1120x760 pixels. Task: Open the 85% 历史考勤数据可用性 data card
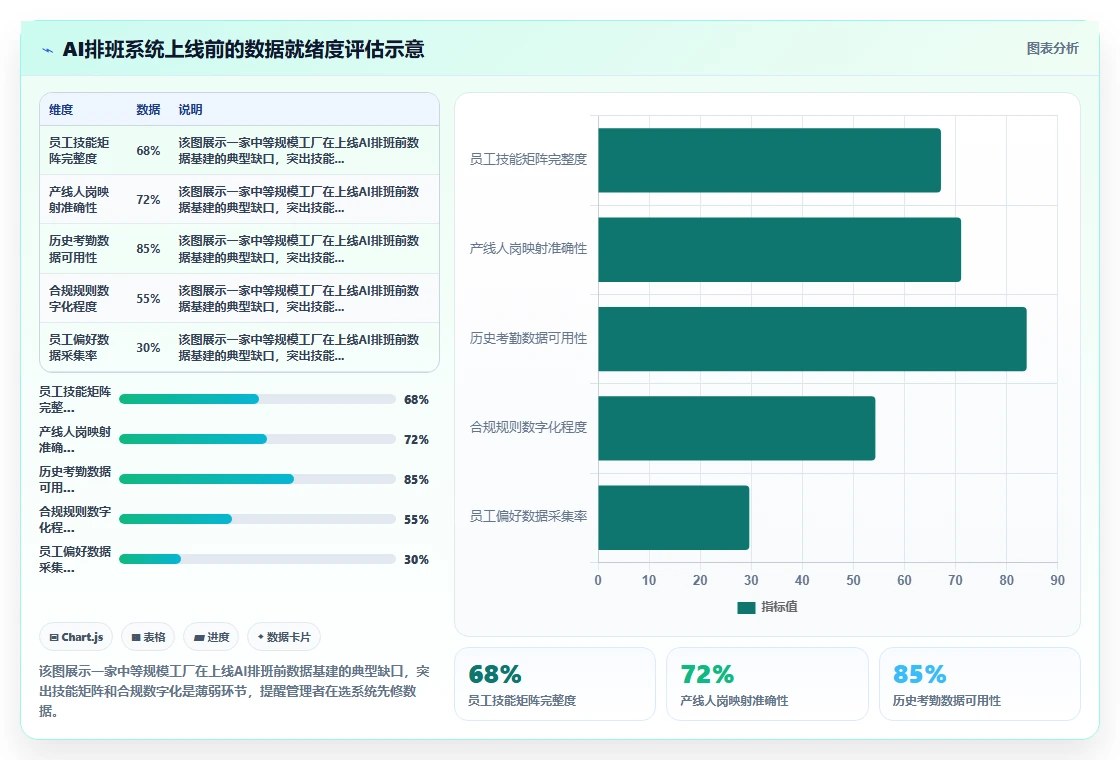pos(979,684)
